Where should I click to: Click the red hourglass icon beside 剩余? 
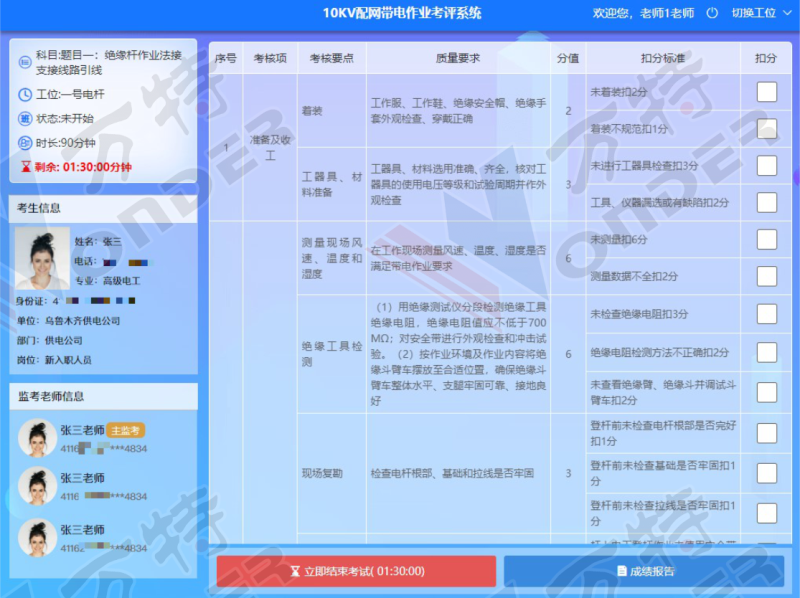[25, 167]
